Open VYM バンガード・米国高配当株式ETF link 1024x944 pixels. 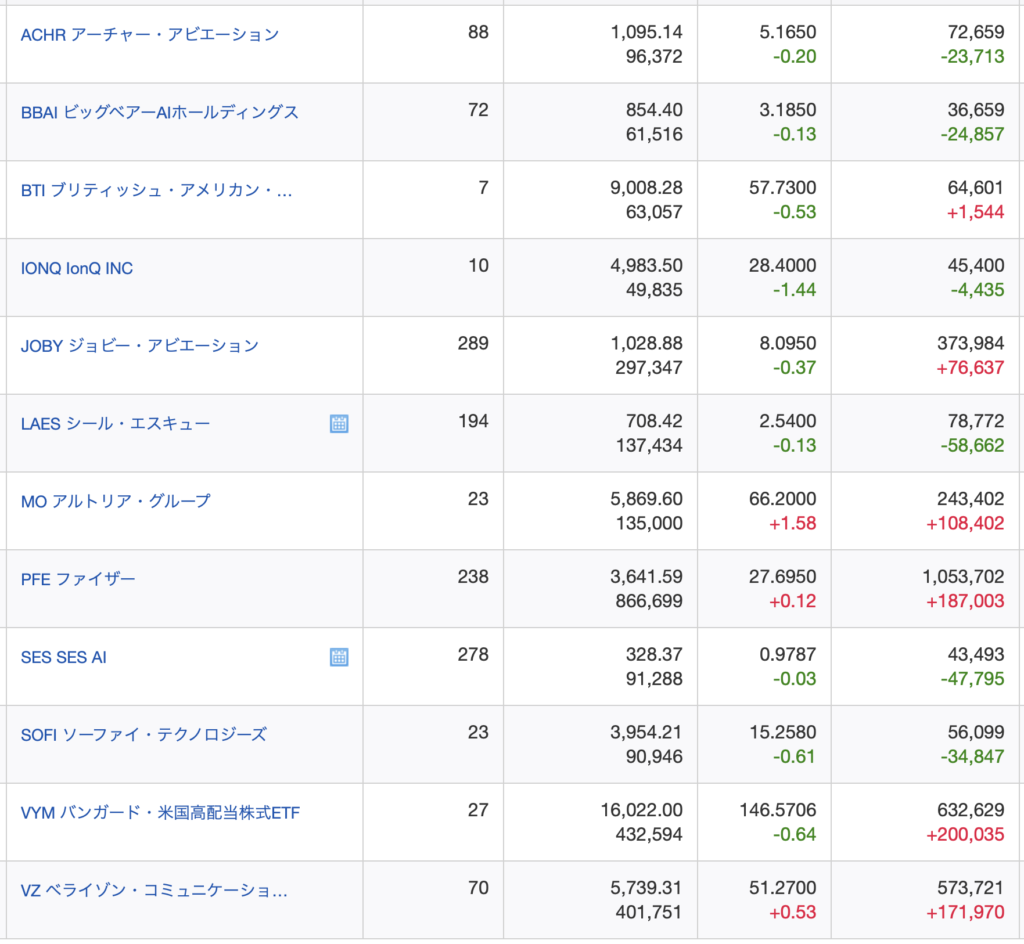160,813
